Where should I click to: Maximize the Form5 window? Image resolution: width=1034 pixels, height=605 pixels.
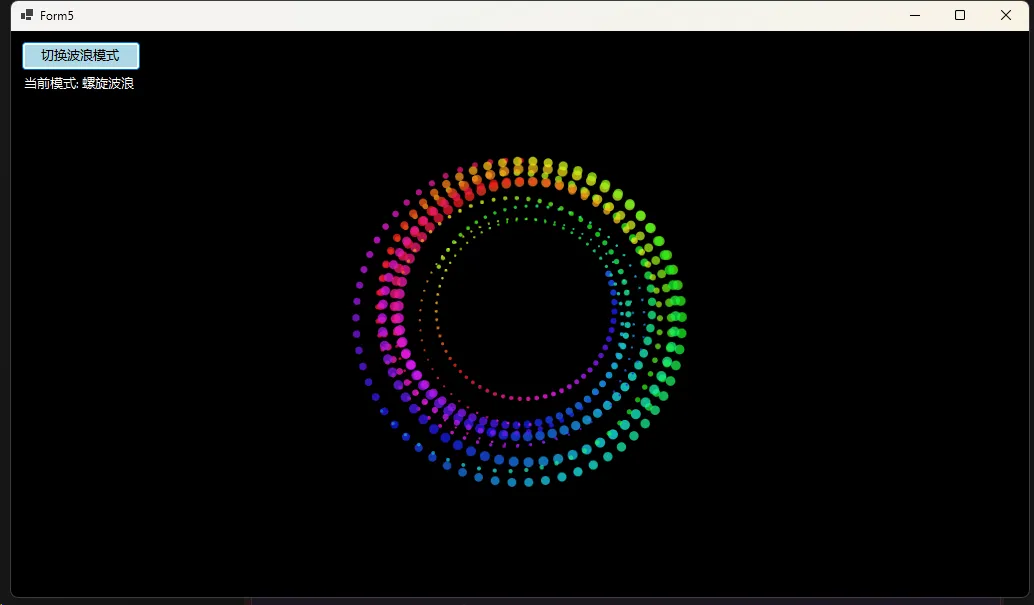(x=960, y=15)
